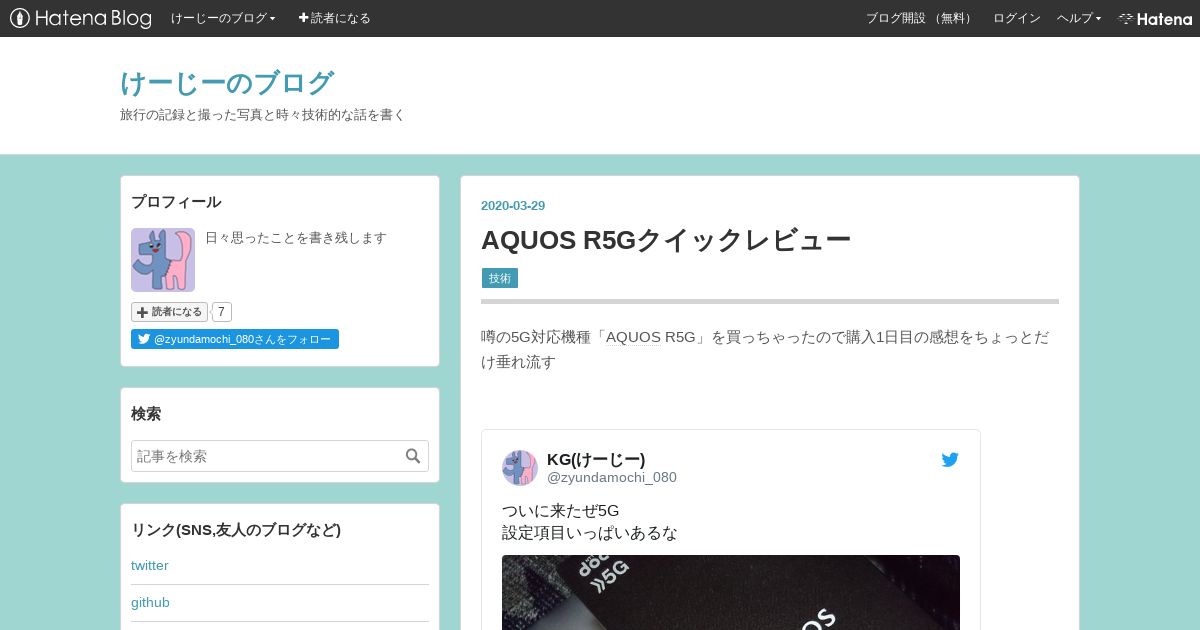The width and height of the screenshot is (1200, 630).
Task: Open the blog title けーじーのブログ
Action: [227, 83]
